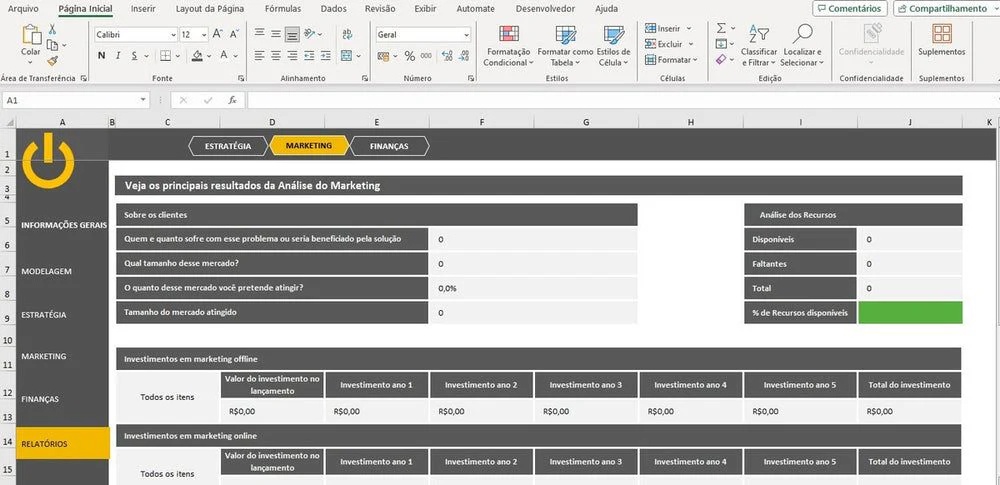Open the Geral number format dropdown
Image resolution: width=1000 pixels, height=485 pixels.
(467, 34)
